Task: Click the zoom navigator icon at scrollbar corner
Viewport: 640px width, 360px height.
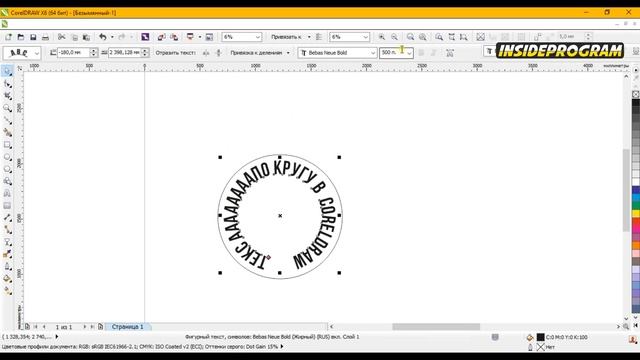Action: (x=626, y=327)
